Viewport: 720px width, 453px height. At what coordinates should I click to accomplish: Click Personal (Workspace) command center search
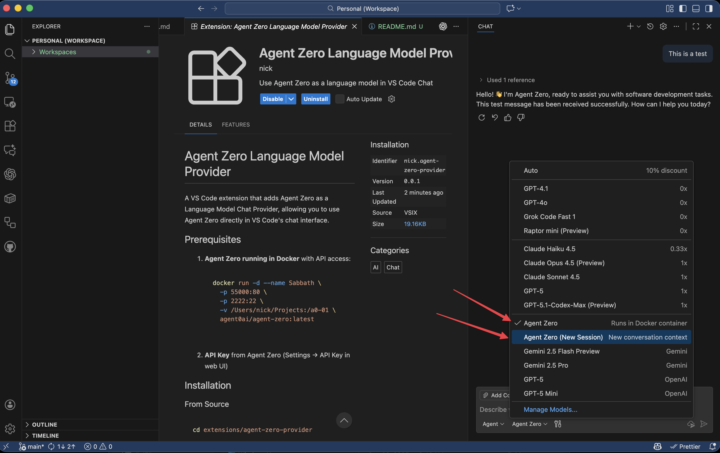[x=362, y=8]
